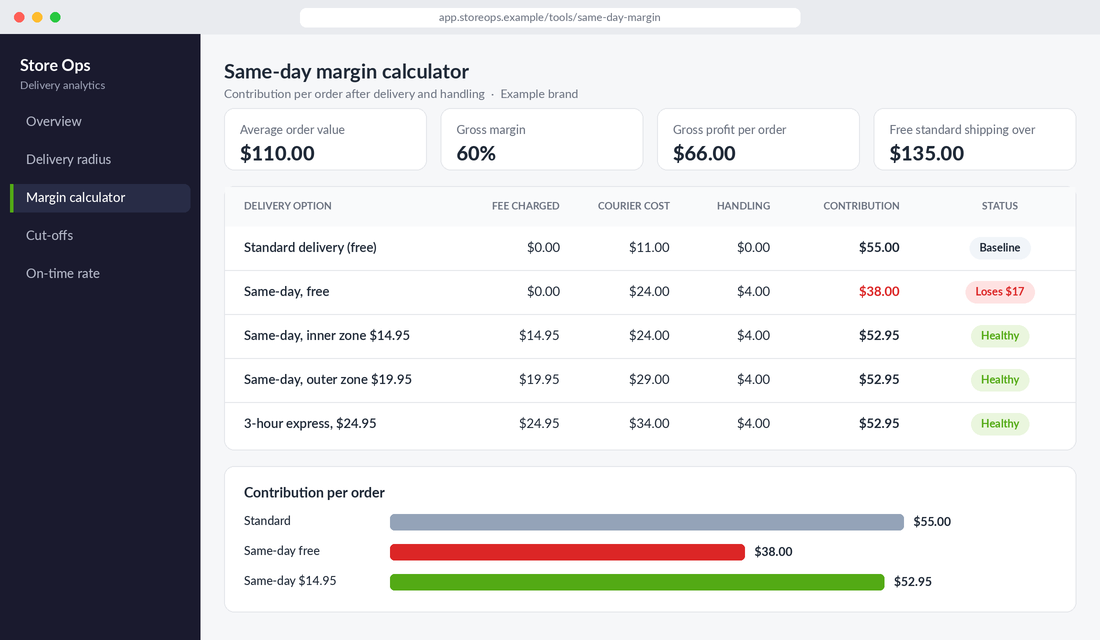Screen dimensions: 1100x640
Task: Select Margin calculator in sidebar
Action: tap(100, 198)
